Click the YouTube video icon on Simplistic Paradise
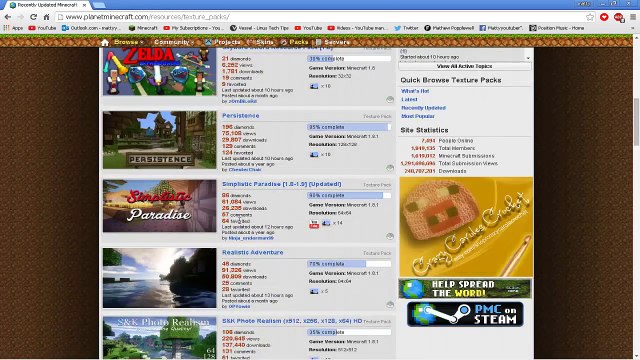The image size is (640, 360). click(314, 224)
